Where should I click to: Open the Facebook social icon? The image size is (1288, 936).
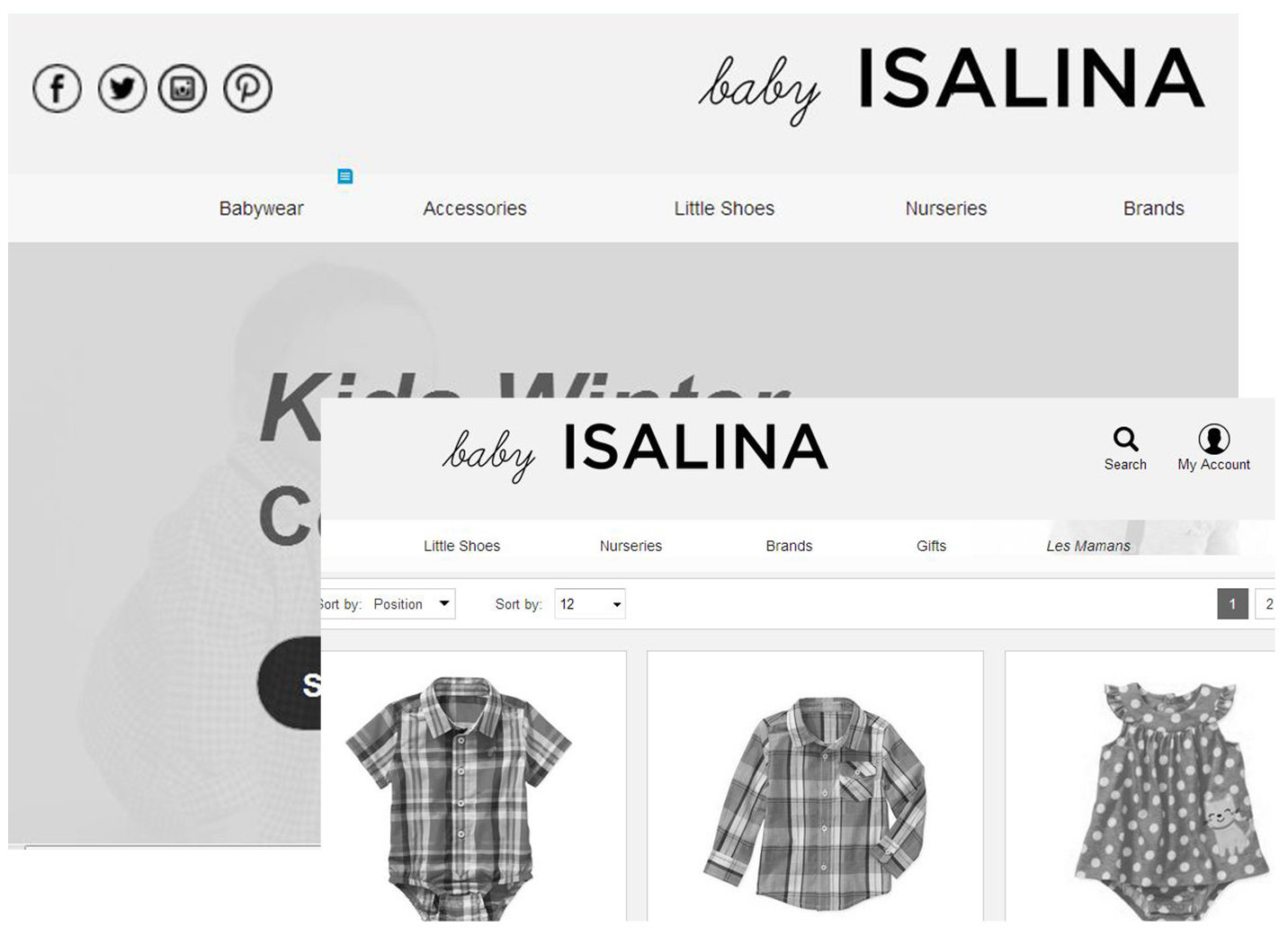coord(57,88)
